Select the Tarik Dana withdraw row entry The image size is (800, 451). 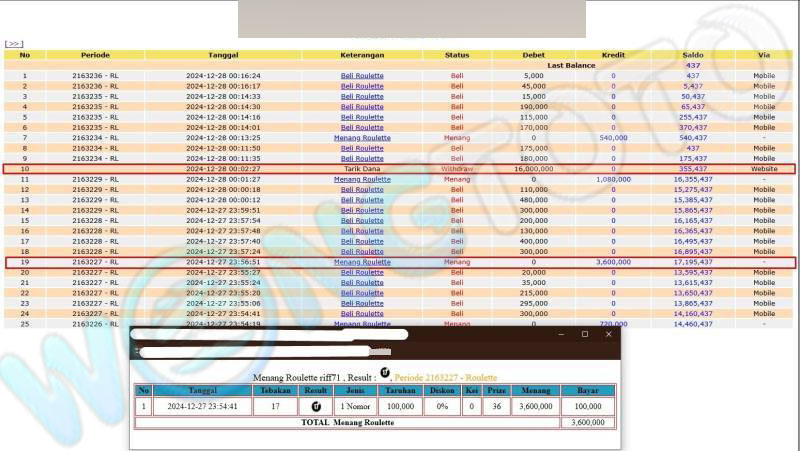(x=362, y=169)
